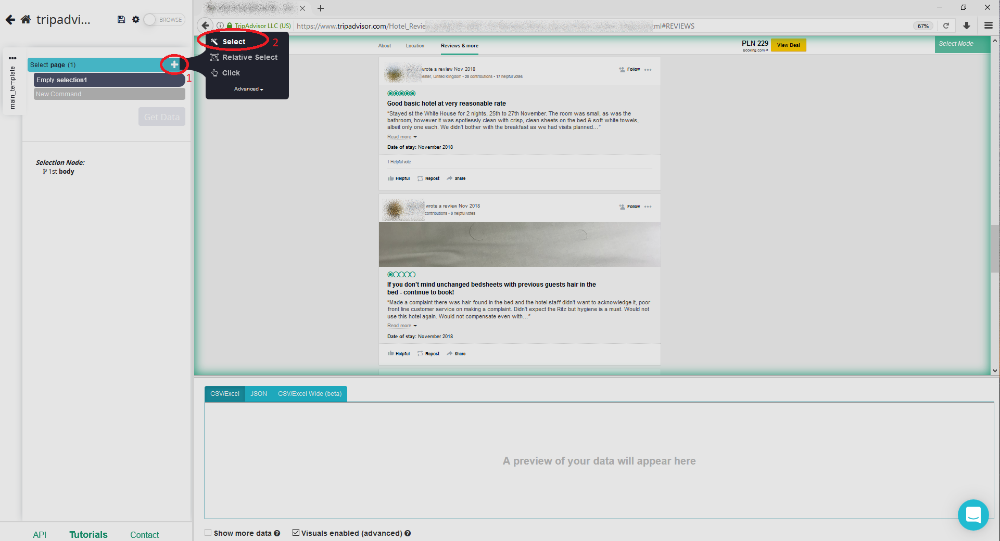Reload the page with the refresh icon
This screenshot has height=541, width=1000.
coord(946,26)
